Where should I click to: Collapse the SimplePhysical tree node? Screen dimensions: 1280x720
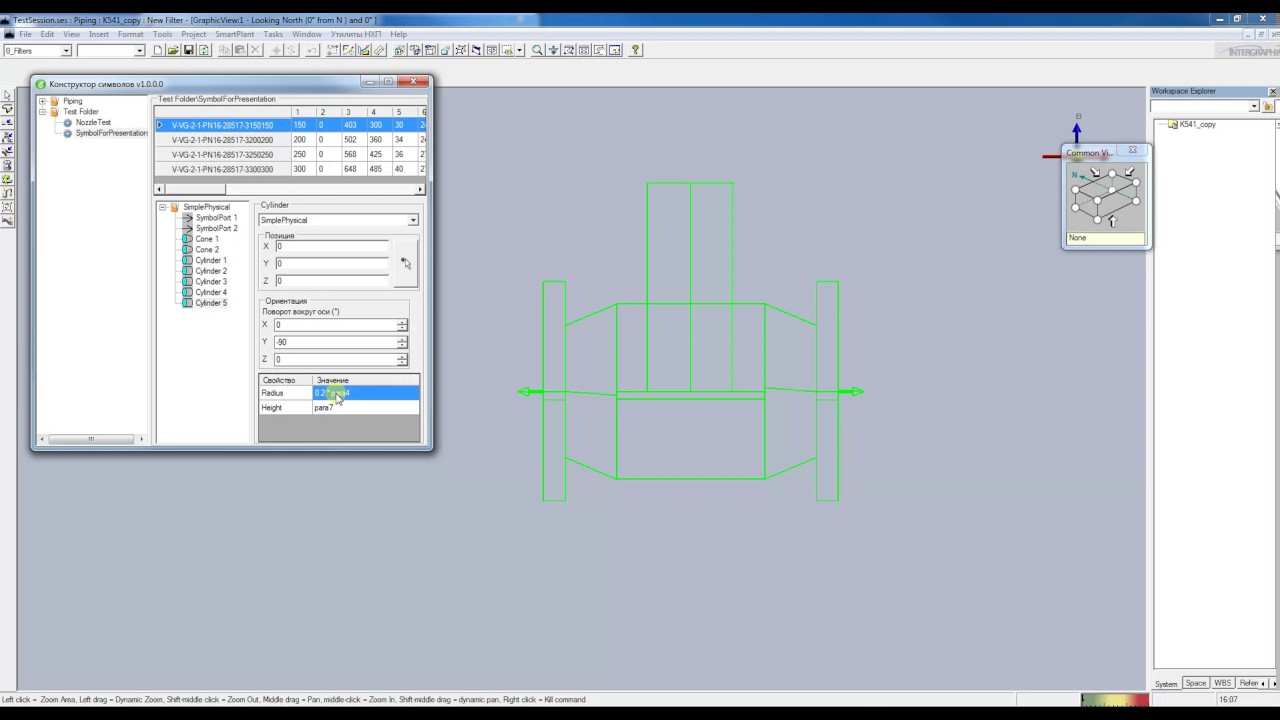click(x=163, y=207)
